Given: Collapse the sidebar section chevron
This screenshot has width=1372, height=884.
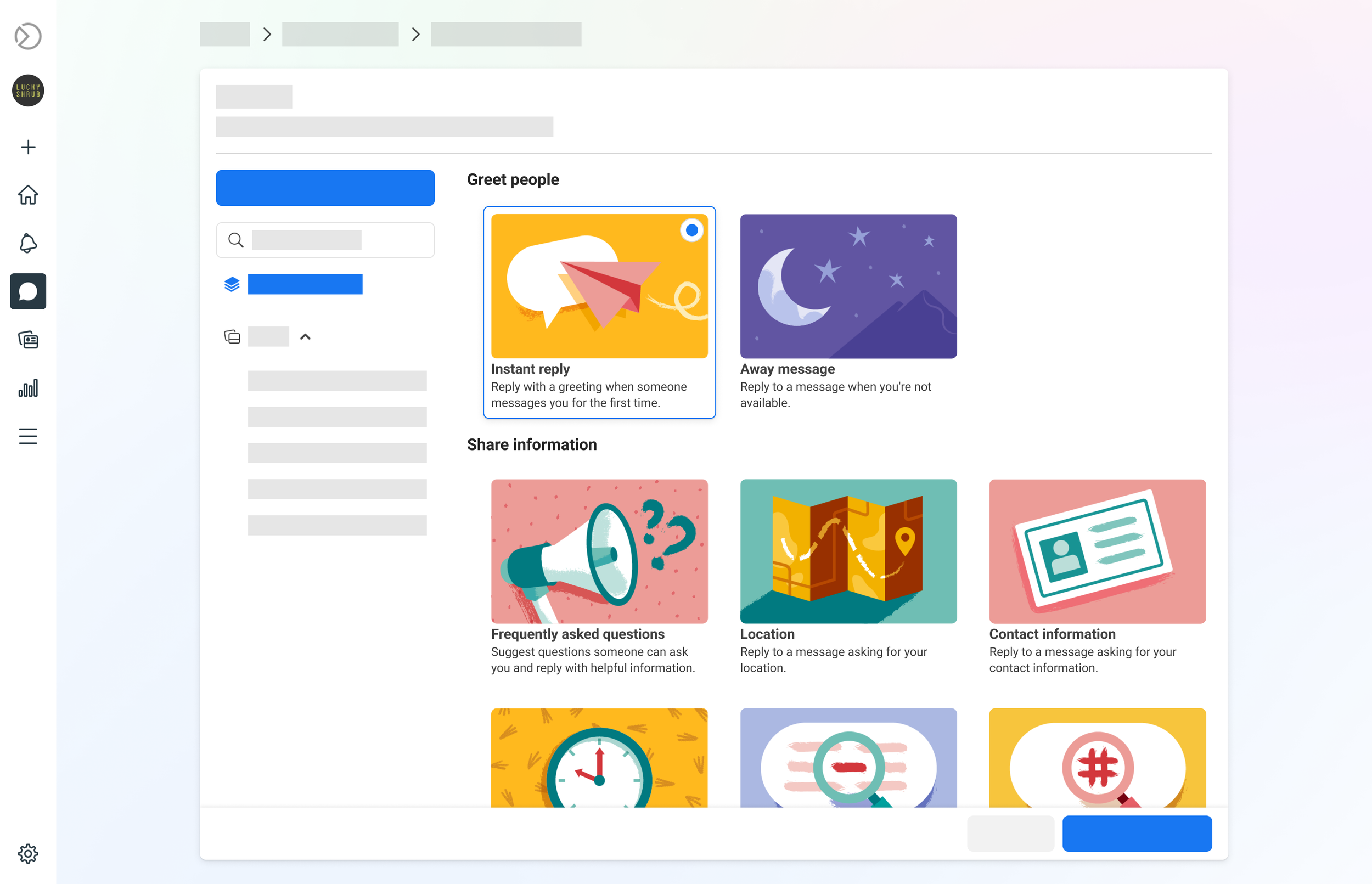Looking at the screenshot, I should click(305, 337).
